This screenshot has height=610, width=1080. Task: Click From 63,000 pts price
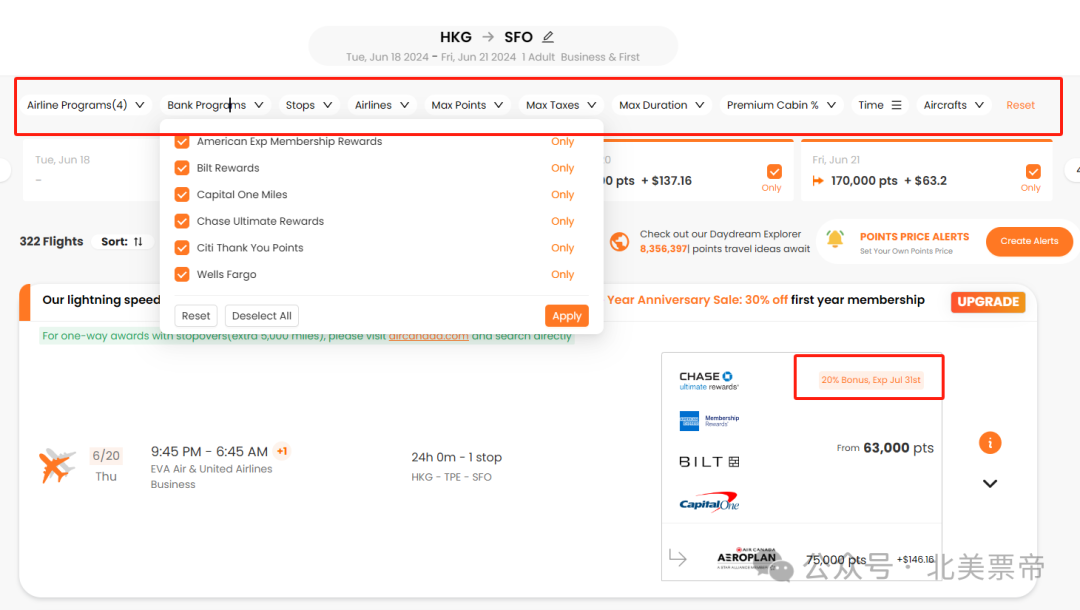coord(885,448)
